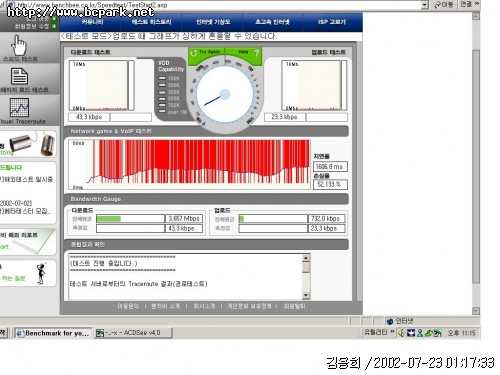Click the 연결 links toolbar label
The image size is (500, 375).
(x=466, y=4)
